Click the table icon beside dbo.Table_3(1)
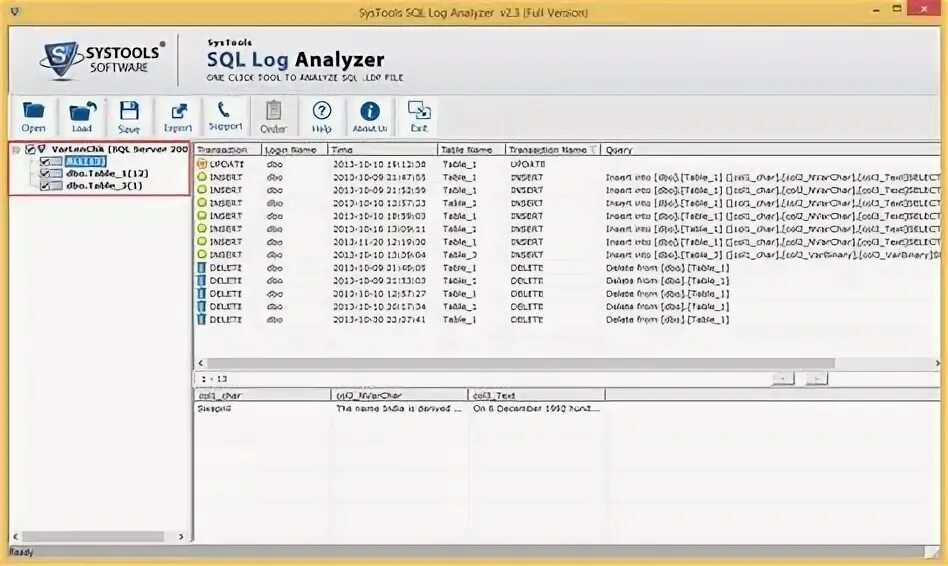The width and height of the screenshot is (948, 566). click(56, 186)
